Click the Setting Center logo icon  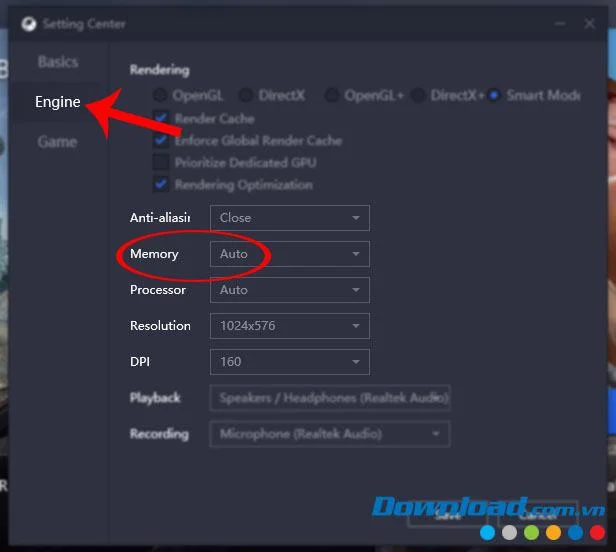[29, 24]
